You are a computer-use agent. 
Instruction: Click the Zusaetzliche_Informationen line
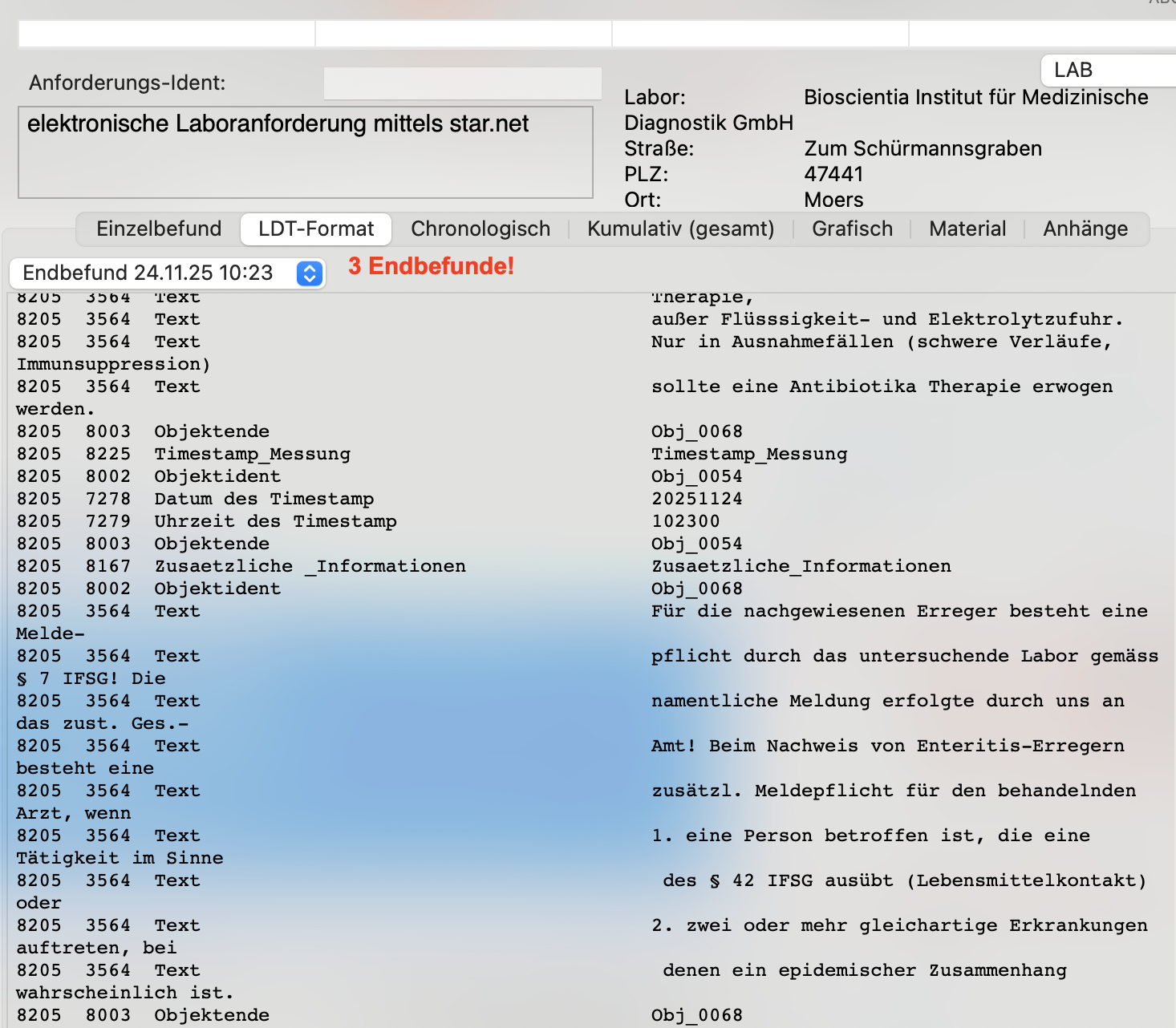pos(484,566)
